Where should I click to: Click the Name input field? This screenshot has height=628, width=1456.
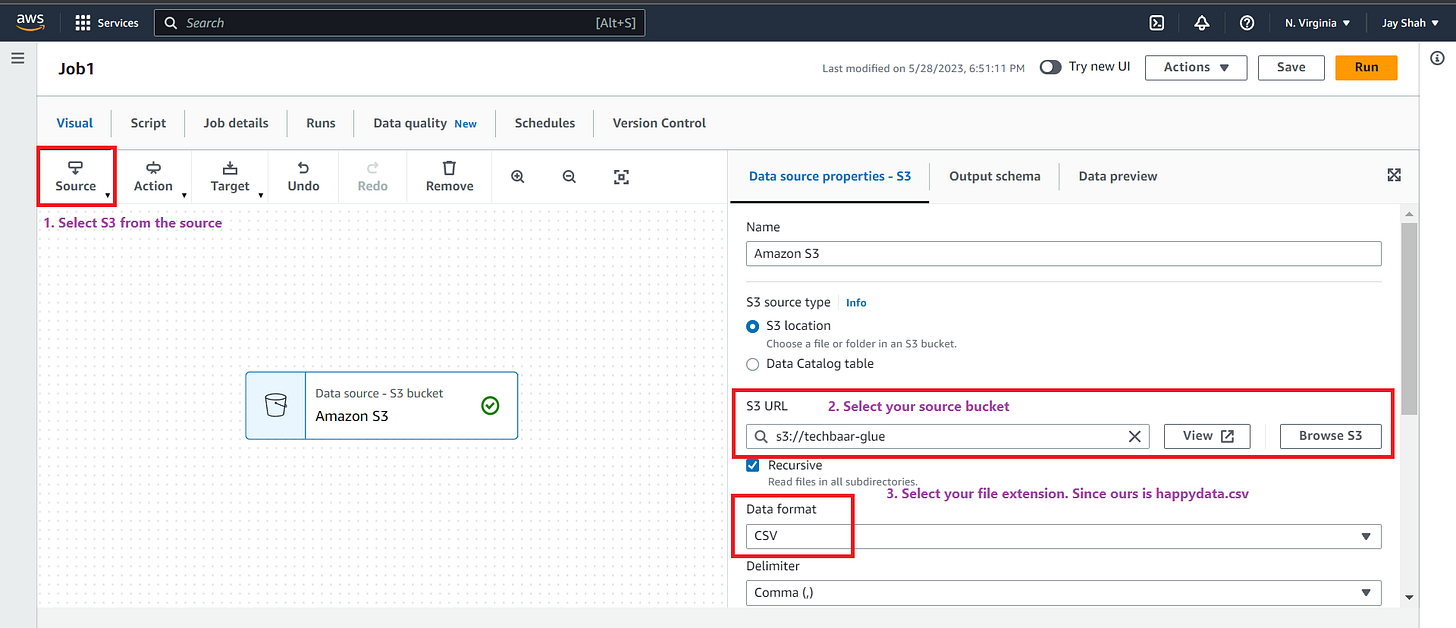[x=1064, y=254]
